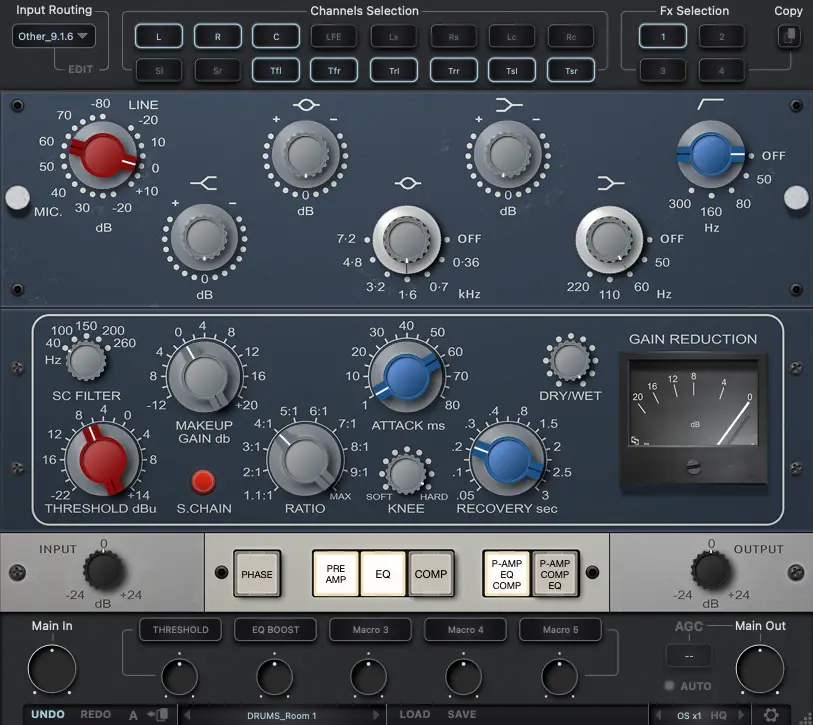Screen dimensions: 813x725
Task: Enable the Sl channel
Action: click(x=159, y=71)
